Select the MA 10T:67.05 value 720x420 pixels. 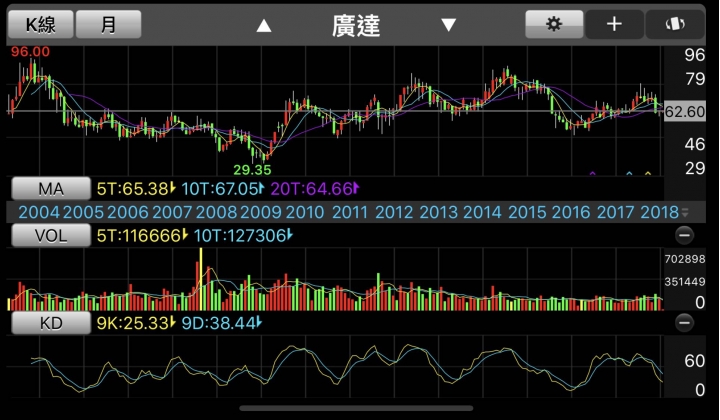click(223, 189)
